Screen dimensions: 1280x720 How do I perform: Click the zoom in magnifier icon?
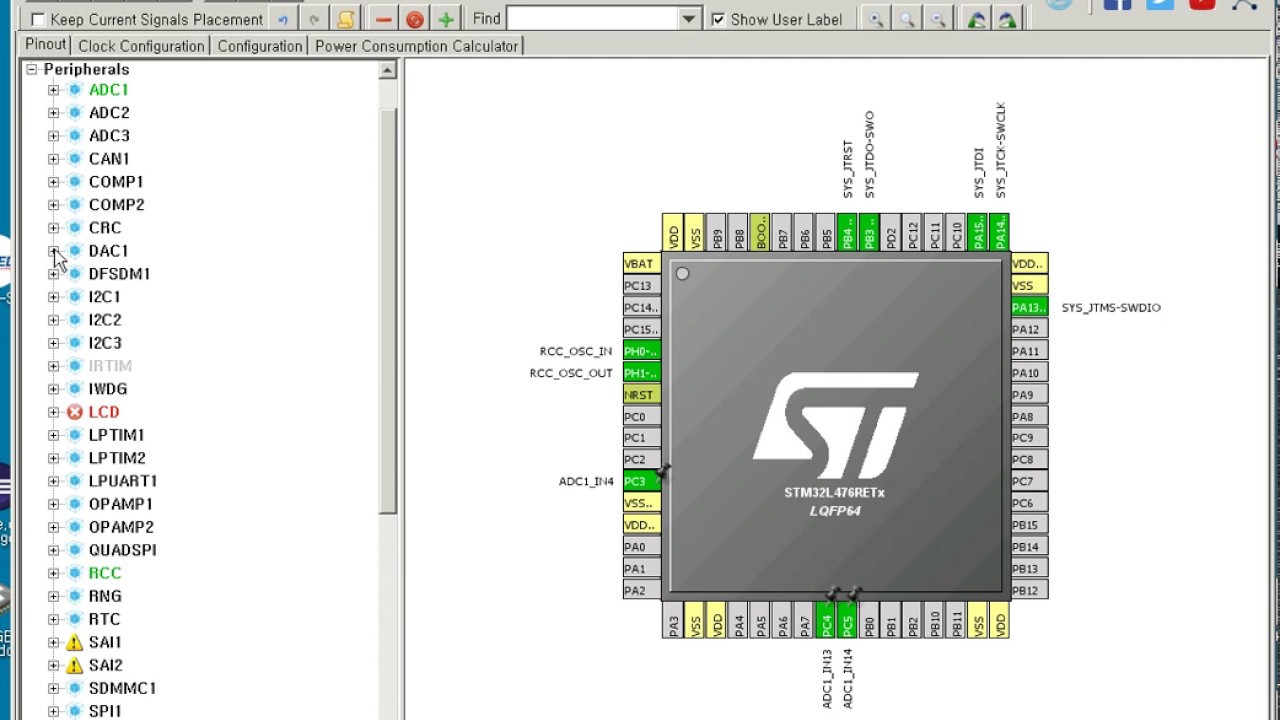pyautogui.click(x=876, y=19)
